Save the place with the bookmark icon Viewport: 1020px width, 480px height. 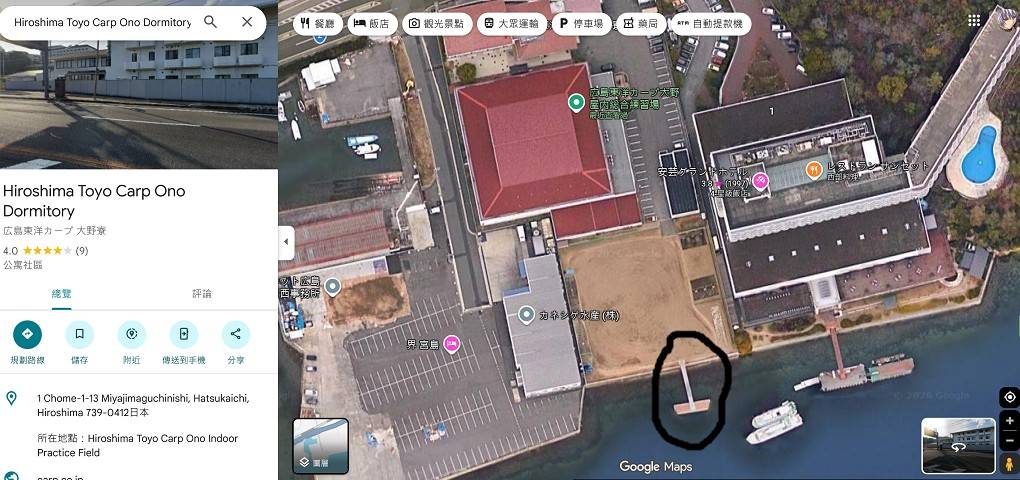click(79, 334)
